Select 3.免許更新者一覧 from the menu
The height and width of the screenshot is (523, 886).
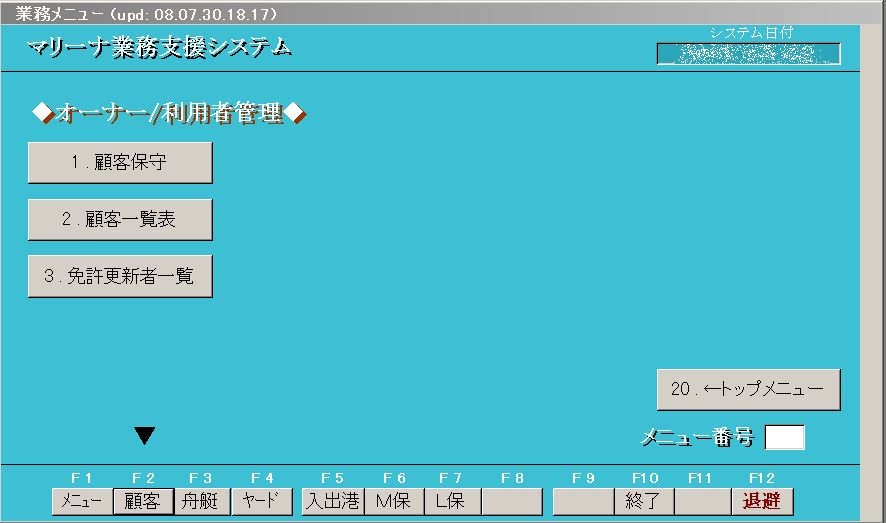pyautogui.click(x=120, y=277)
